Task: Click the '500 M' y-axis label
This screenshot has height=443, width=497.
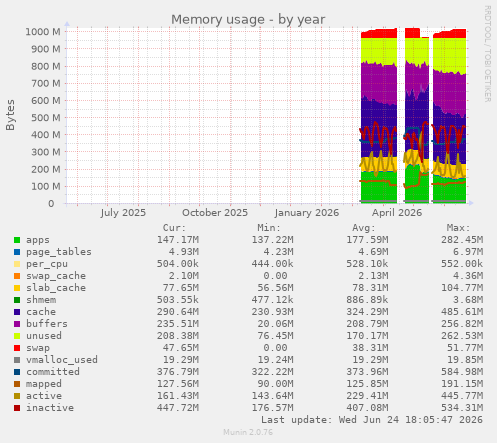Action: tap(46, 118)
